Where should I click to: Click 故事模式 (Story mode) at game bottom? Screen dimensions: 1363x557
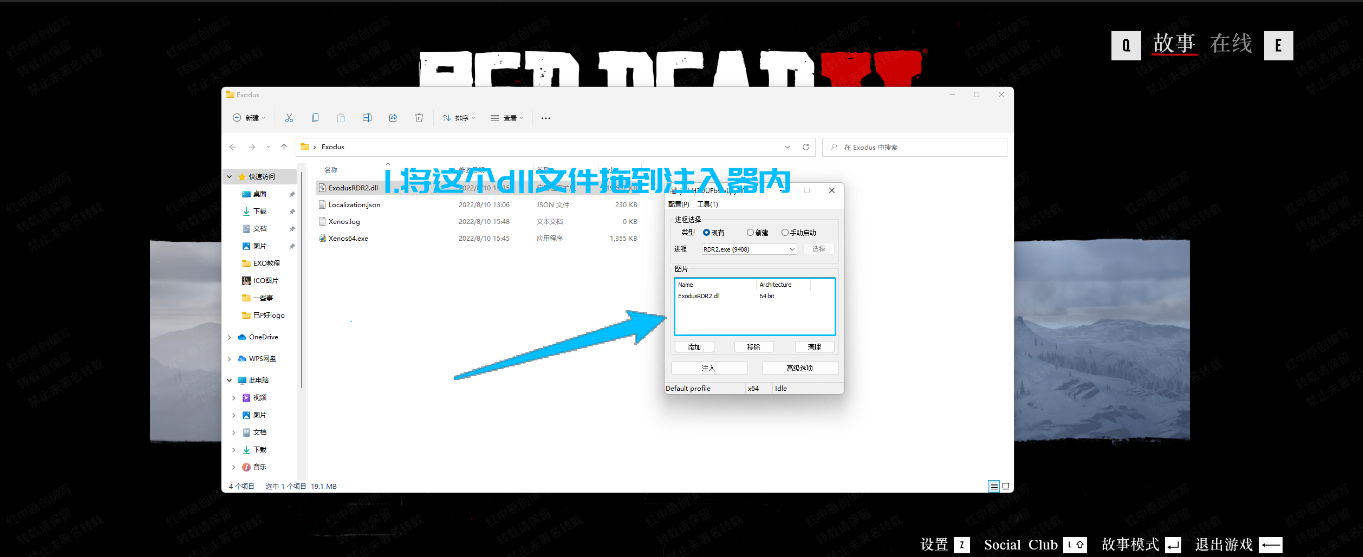point(1142,545)
